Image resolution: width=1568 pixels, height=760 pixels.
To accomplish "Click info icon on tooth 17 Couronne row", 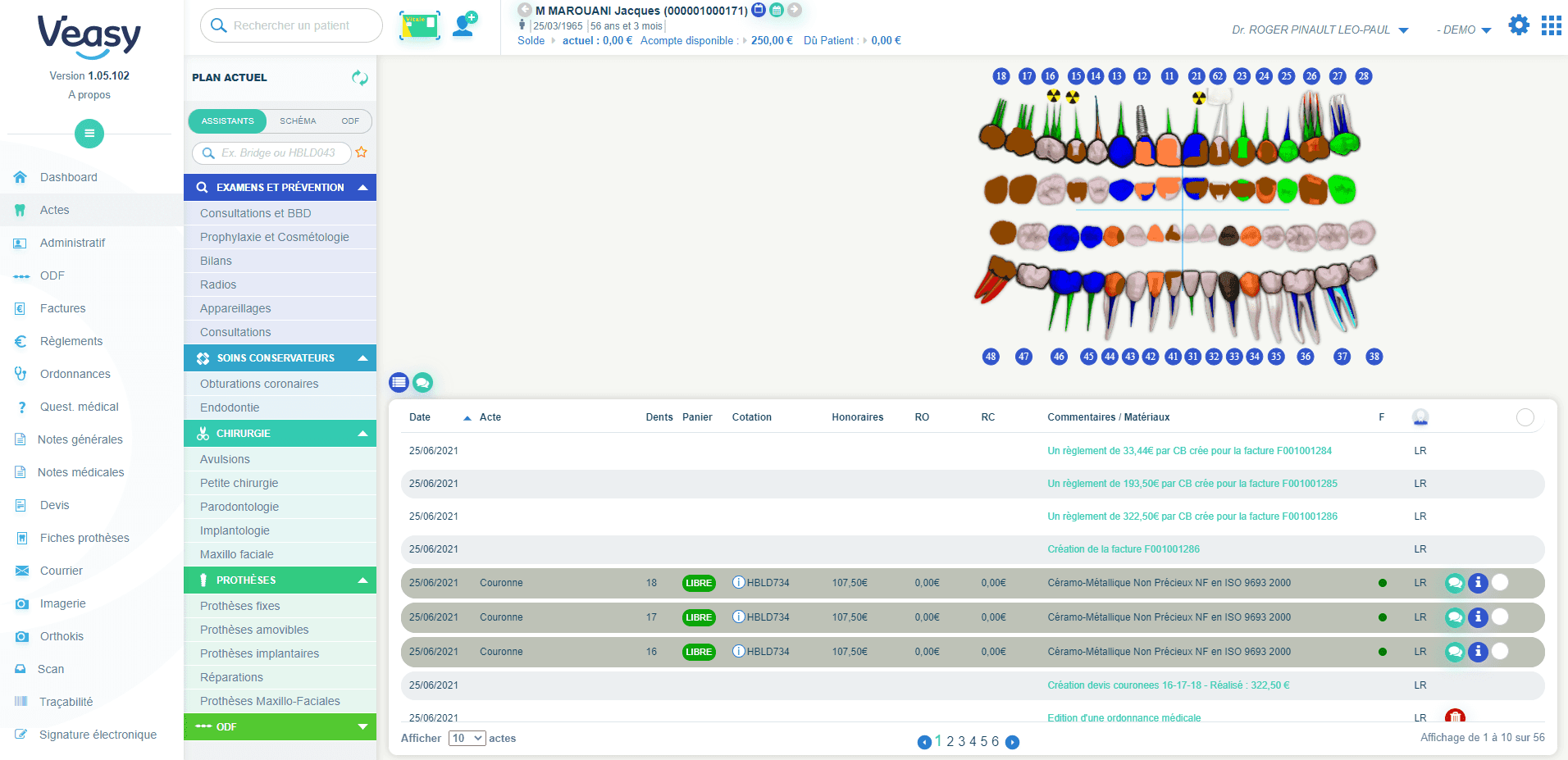I will [1478, 617].
